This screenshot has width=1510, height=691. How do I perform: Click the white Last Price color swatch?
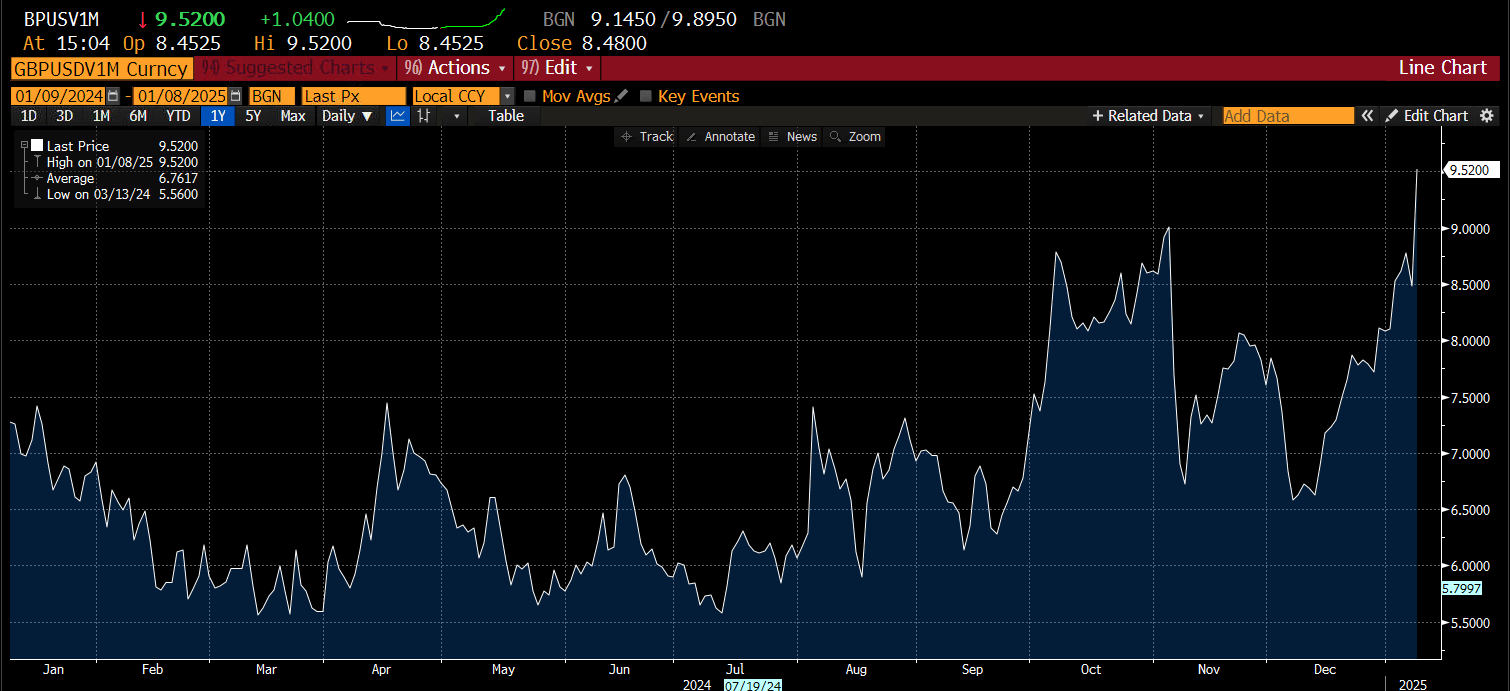pyautogui.click(x=38, y=146)
